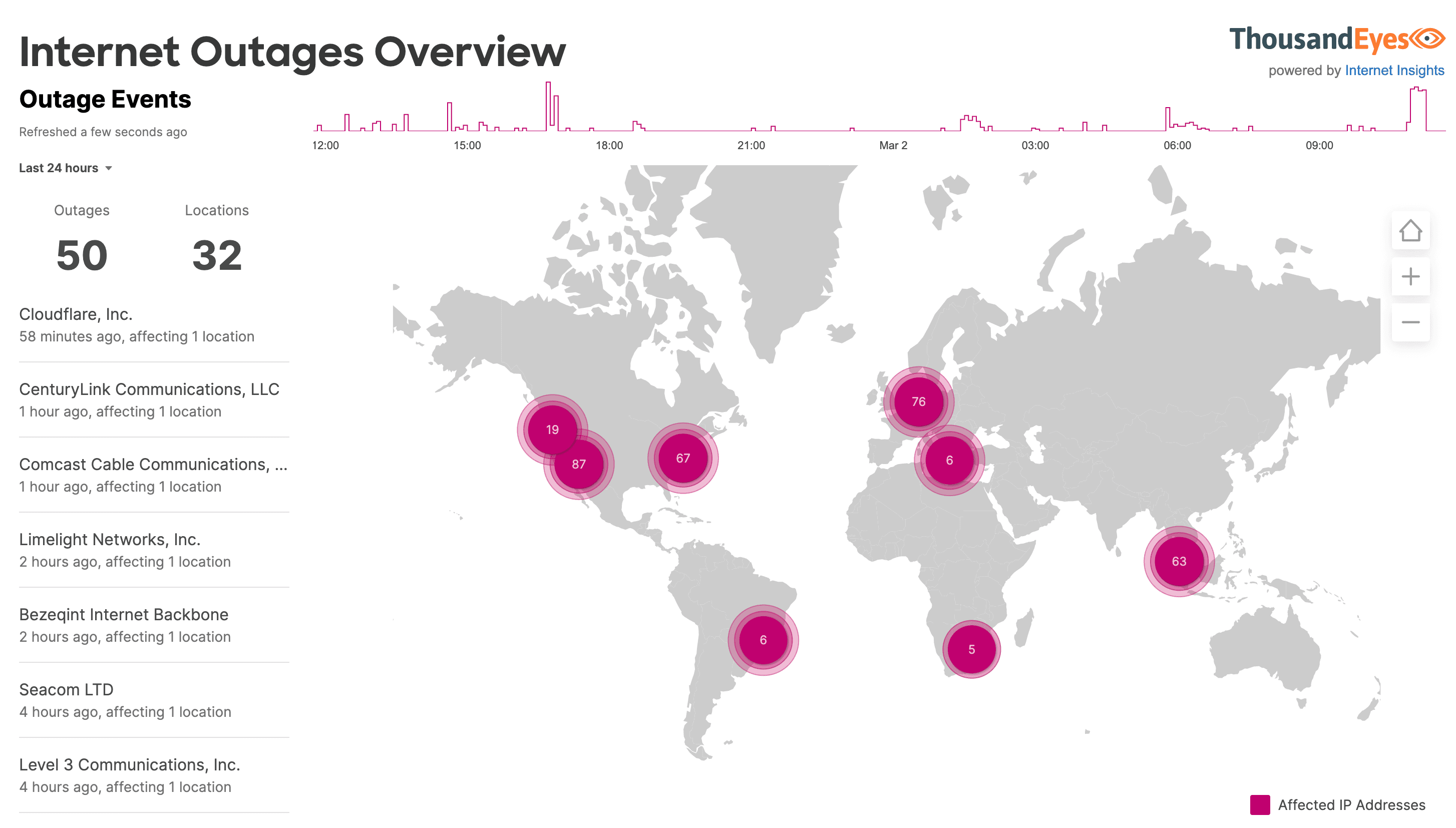
Task: Click the Mediterranean cluster labeled 6
Action: coord(949,460)
